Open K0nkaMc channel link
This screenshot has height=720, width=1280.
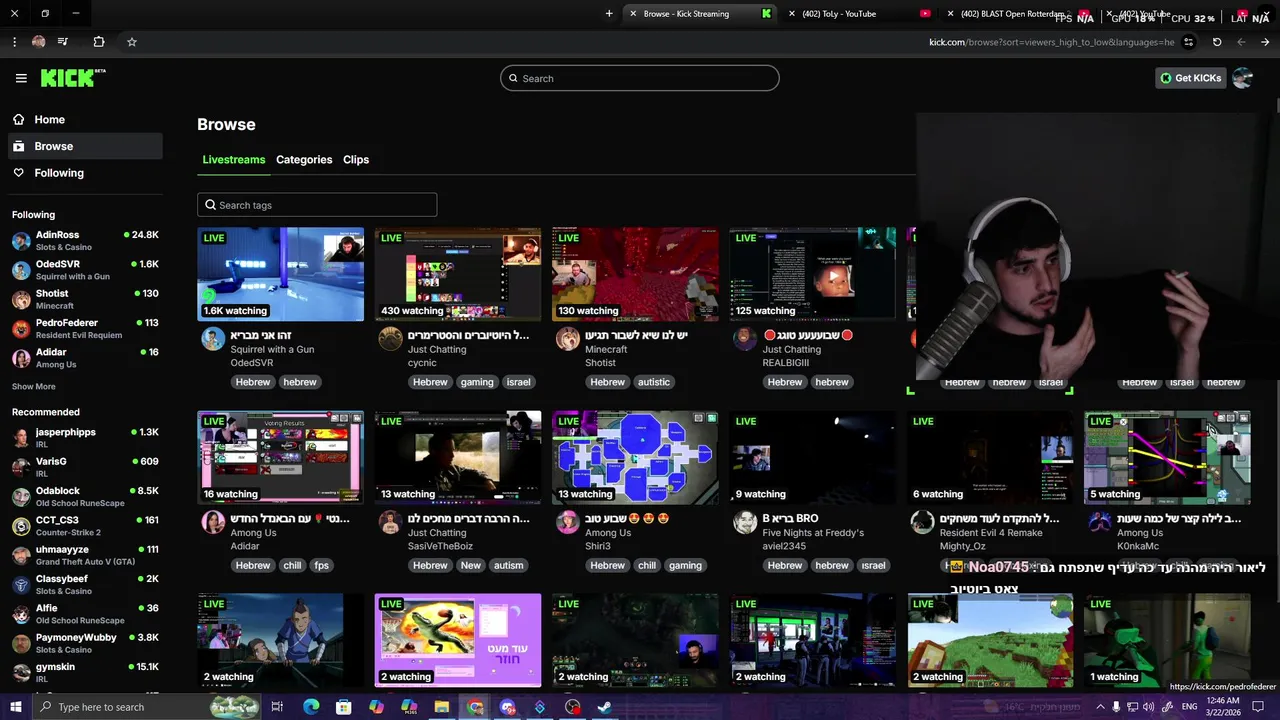coord(1138,546)
